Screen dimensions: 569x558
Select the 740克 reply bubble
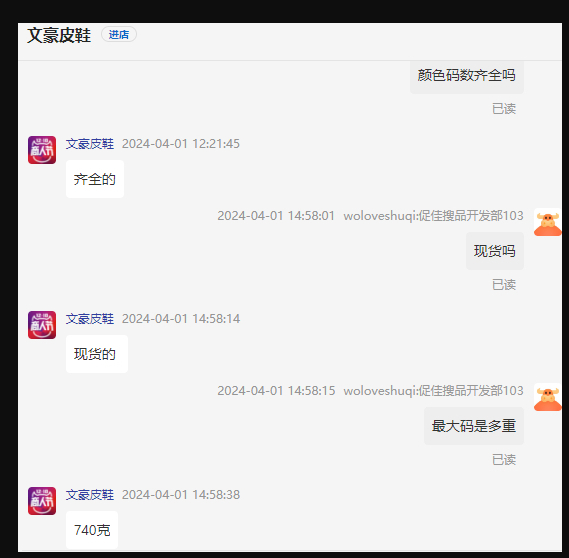tap(92, 530)
